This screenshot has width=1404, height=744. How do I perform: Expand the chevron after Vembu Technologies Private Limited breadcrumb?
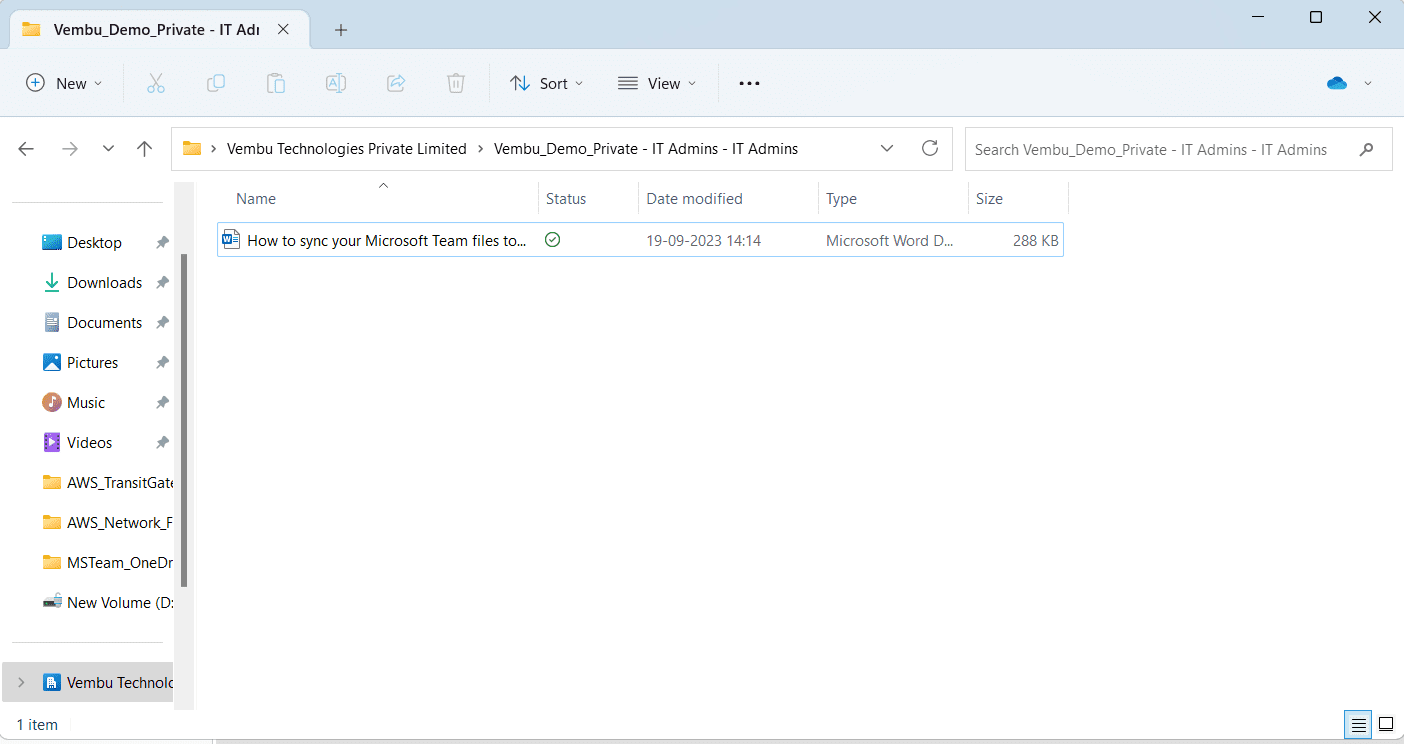tap(481, 149)
